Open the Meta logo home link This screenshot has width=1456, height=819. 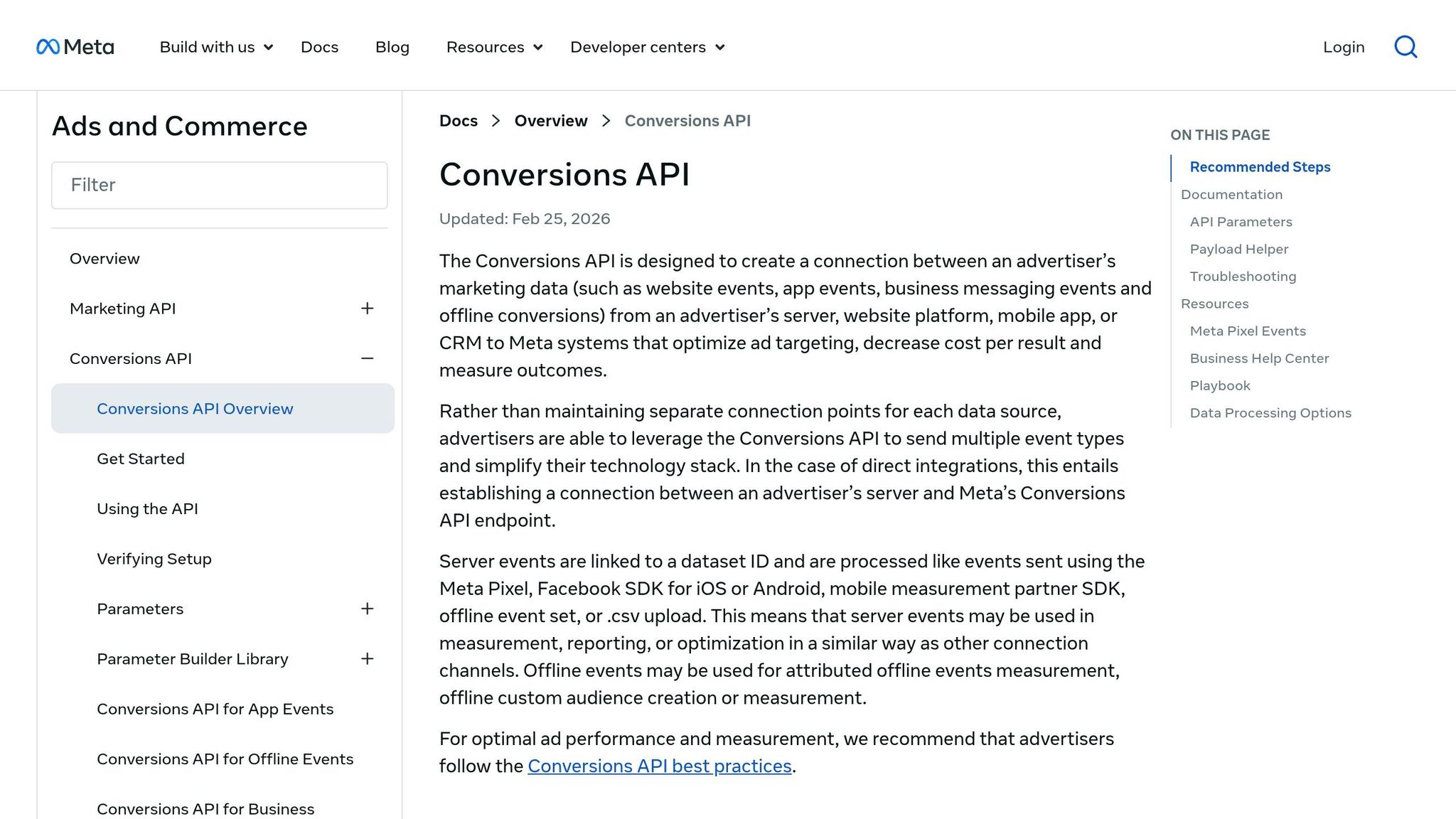[x=75, y=47]
